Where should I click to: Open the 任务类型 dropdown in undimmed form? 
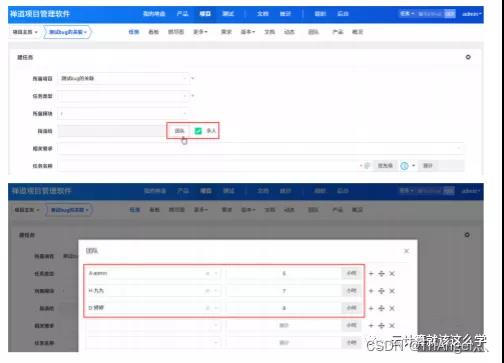(x=123, y=96)
